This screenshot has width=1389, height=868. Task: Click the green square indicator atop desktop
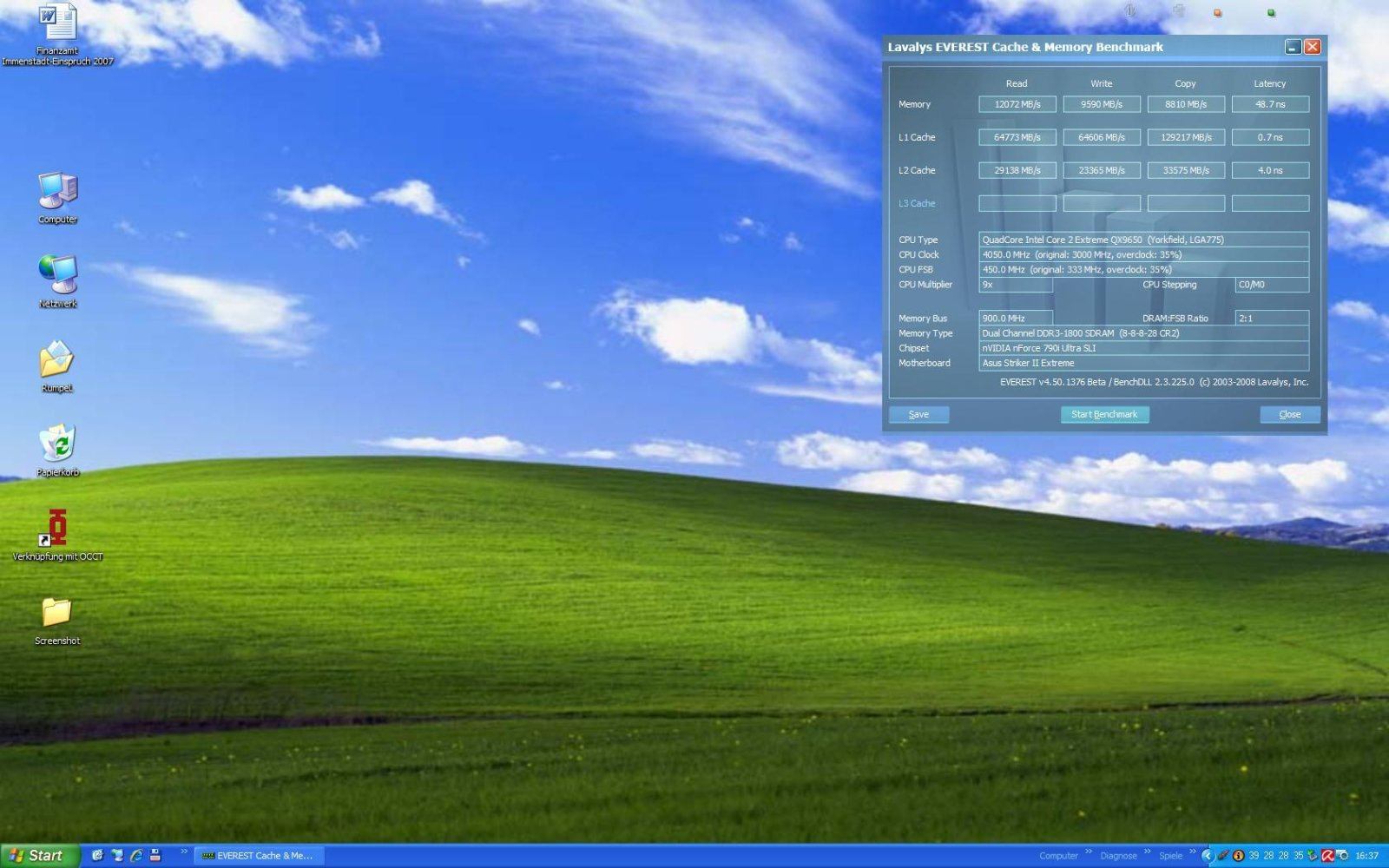(x=1271, y=13)
